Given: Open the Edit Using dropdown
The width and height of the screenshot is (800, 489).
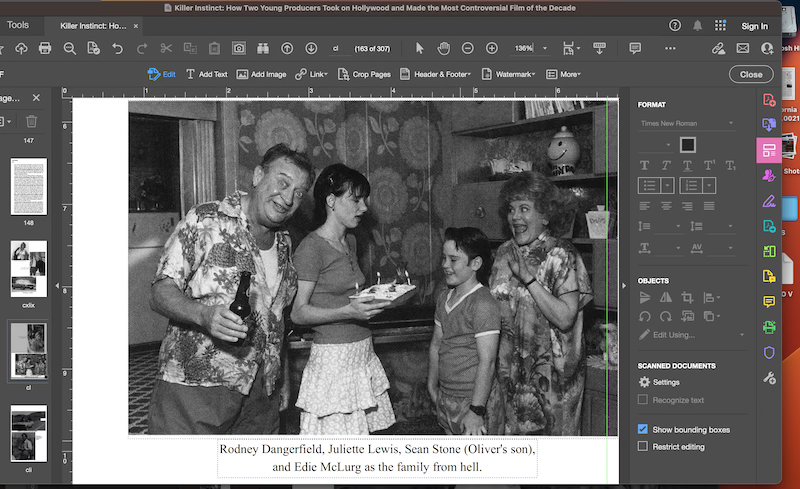Looking at the screenshot, I should [x=691, y=335].
